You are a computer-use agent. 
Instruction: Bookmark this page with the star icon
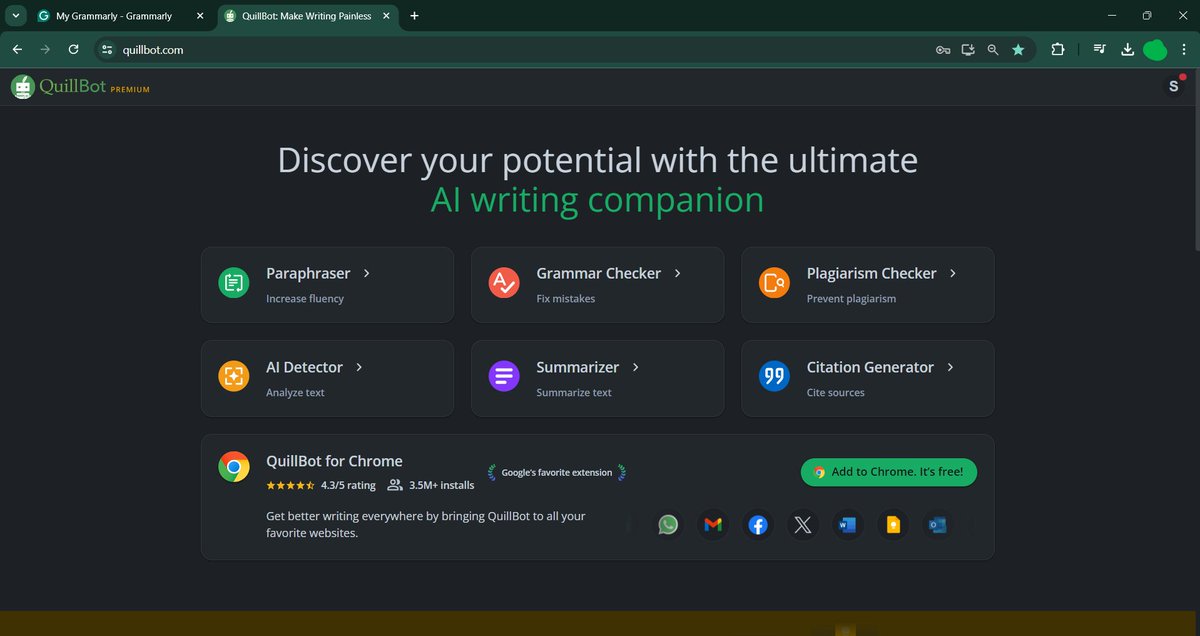pyautogui.click(x=1018, y=49)
